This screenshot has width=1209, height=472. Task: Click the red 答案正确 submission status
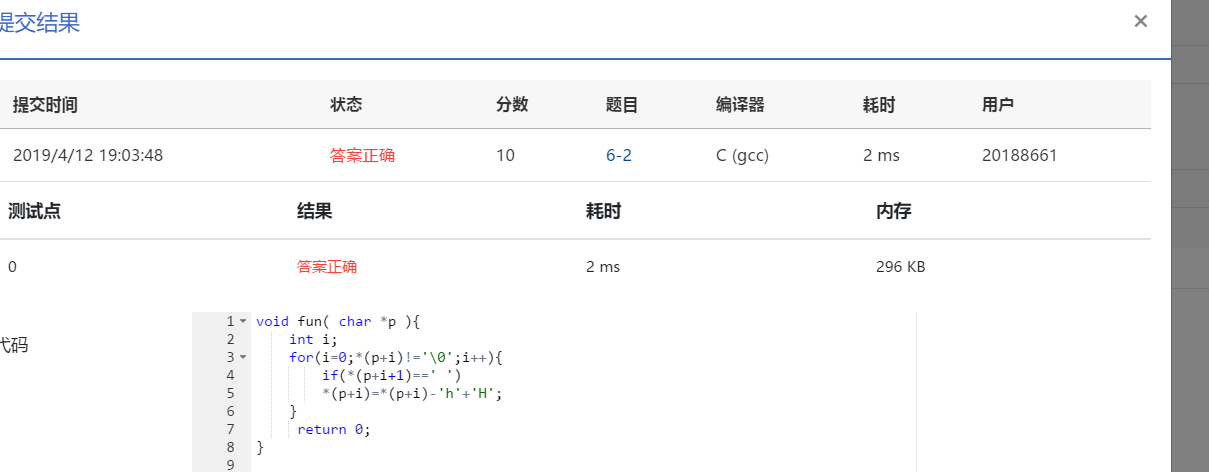point(362,155)
